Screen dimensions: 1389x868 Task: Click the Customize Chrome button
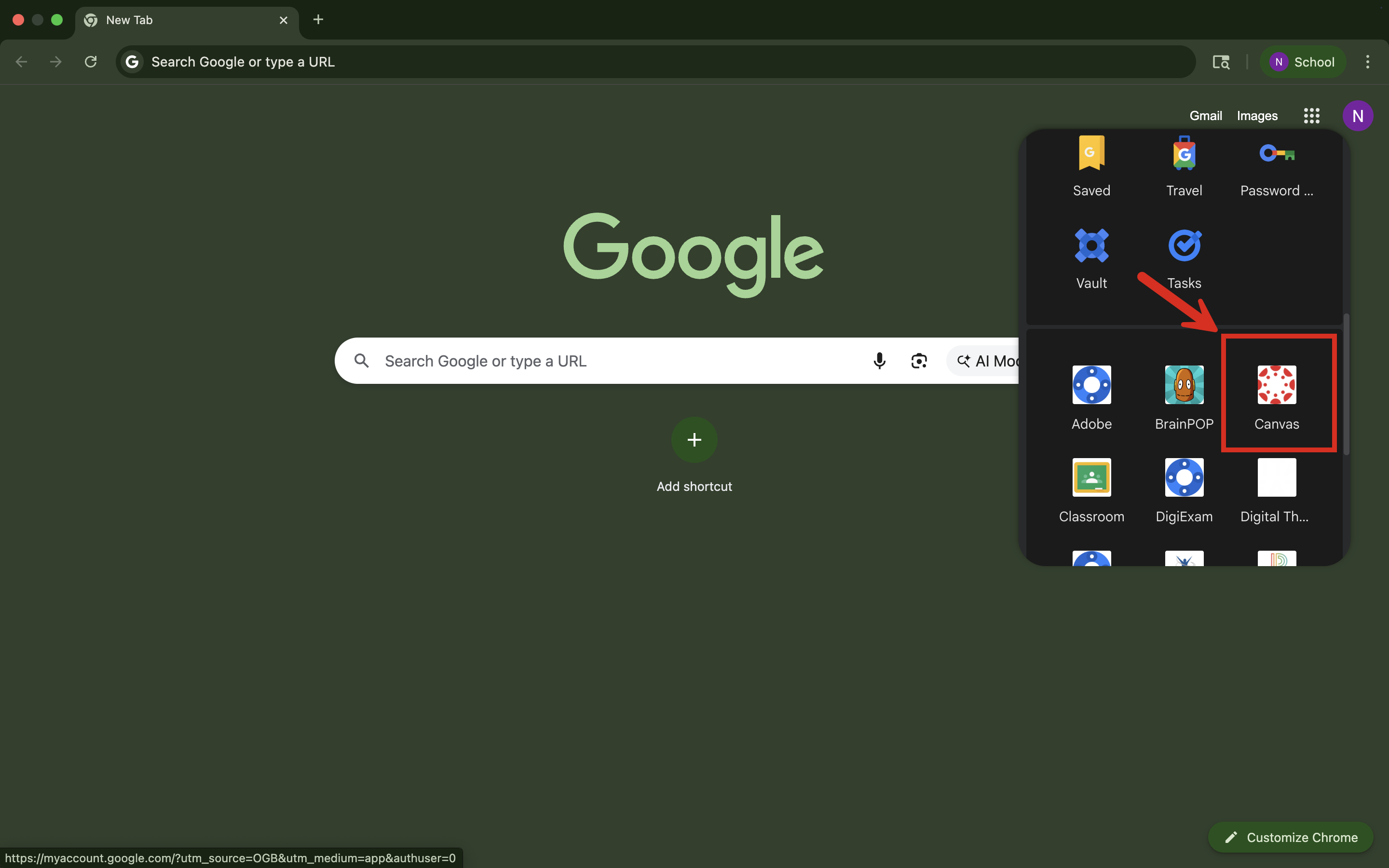[1290, 837]
